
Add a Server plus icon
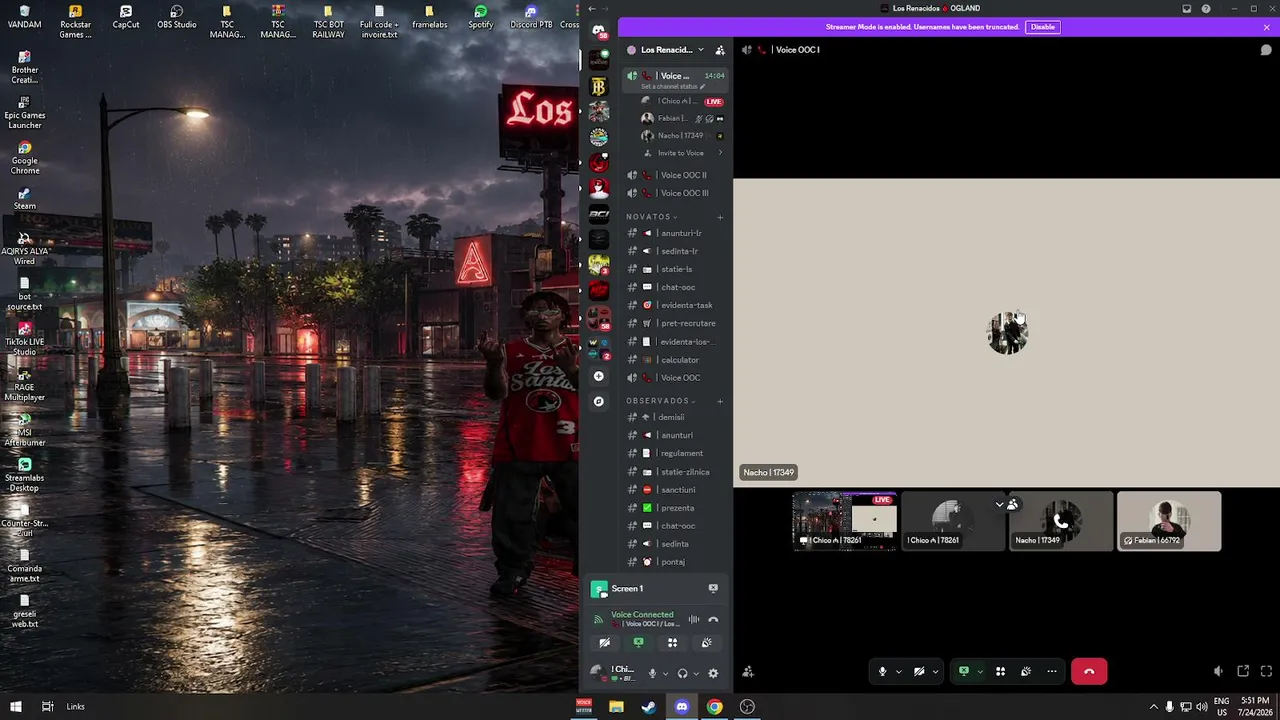point(598,376)
